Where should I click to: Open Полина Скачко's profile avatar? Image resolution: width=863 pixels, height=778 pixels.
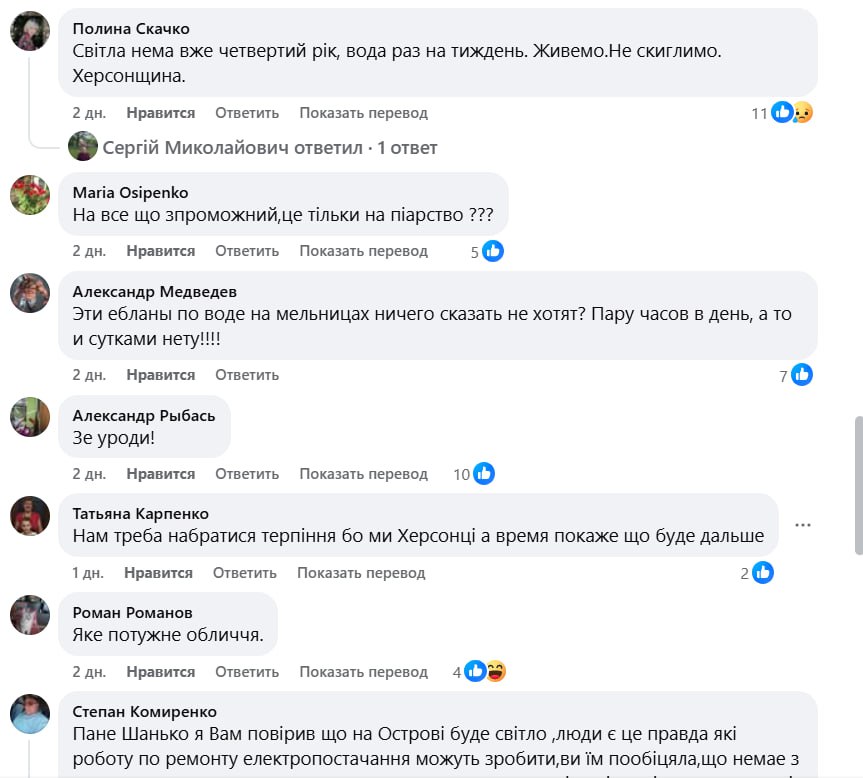point(30,31)
